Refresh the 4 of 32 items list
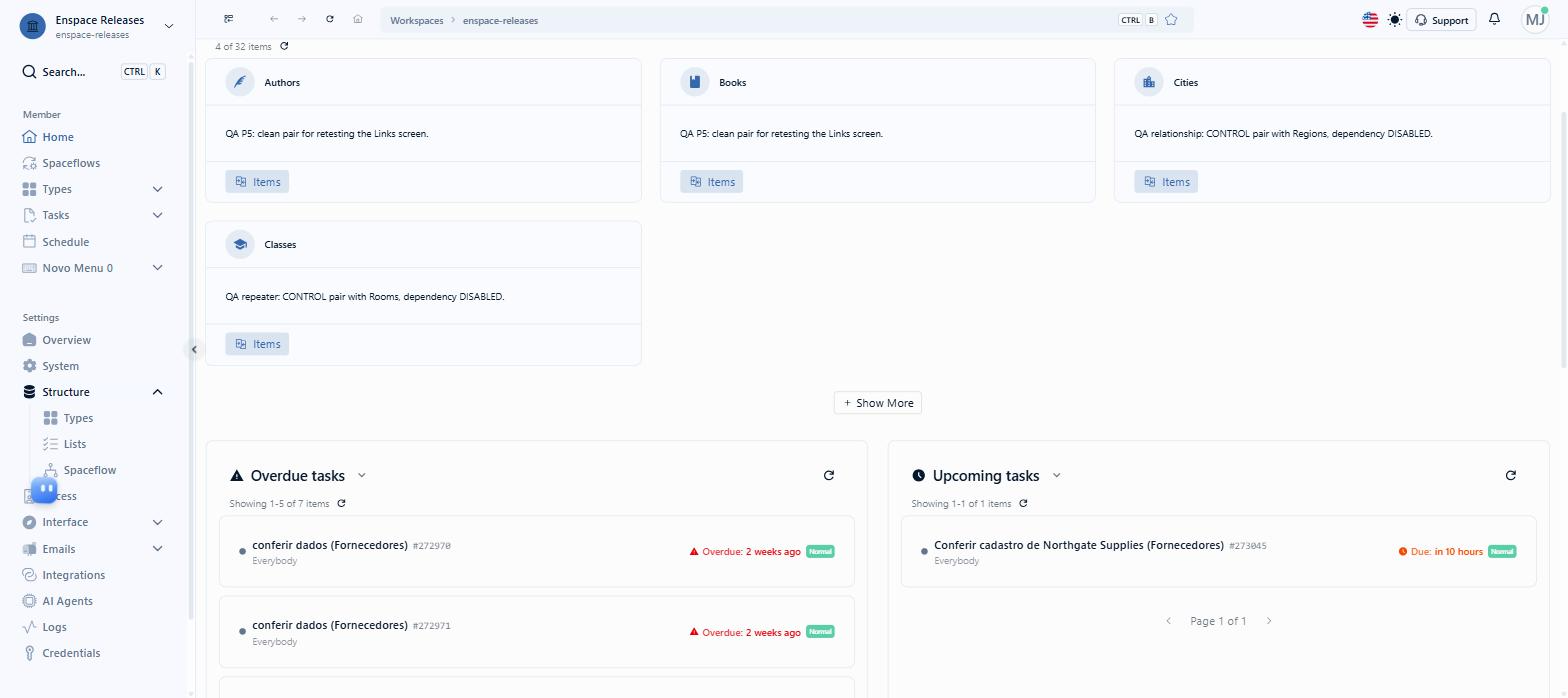The width and height of the screenshot is (1568, 698). pyautogui.click(x=284, y=46)
